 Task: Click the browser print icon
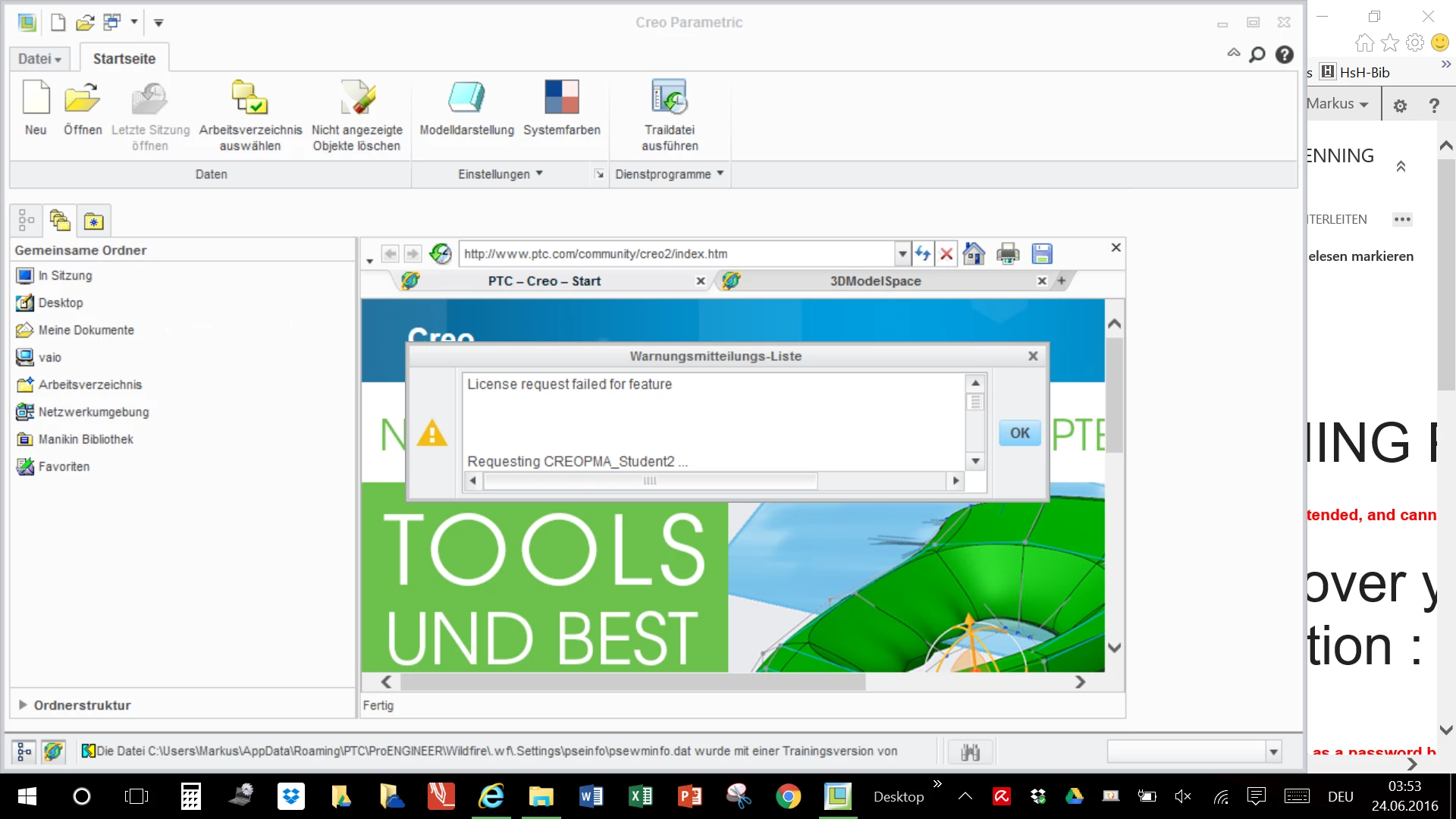point(1008,254)
